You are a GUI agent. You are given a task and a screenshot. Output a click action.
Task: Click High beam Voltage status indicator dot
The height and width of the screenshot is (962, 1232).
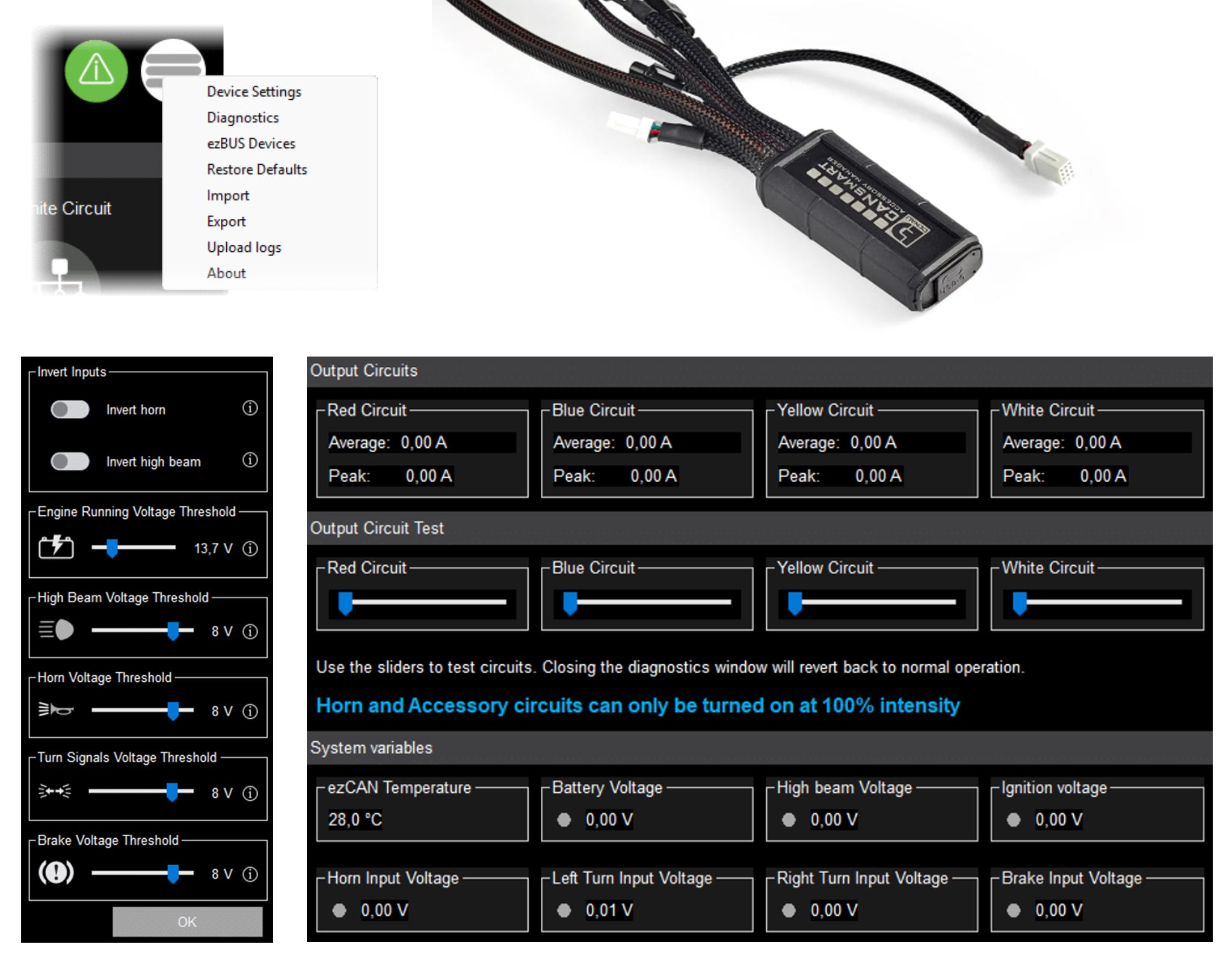pos(789,820)
